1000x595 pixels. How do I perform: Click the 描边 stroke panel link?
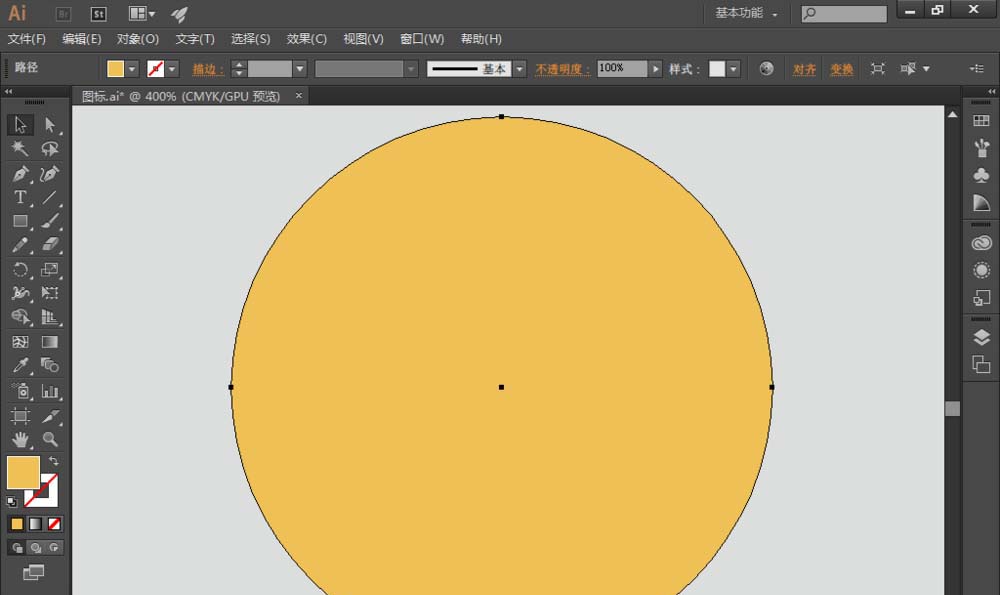click(208, 69)
